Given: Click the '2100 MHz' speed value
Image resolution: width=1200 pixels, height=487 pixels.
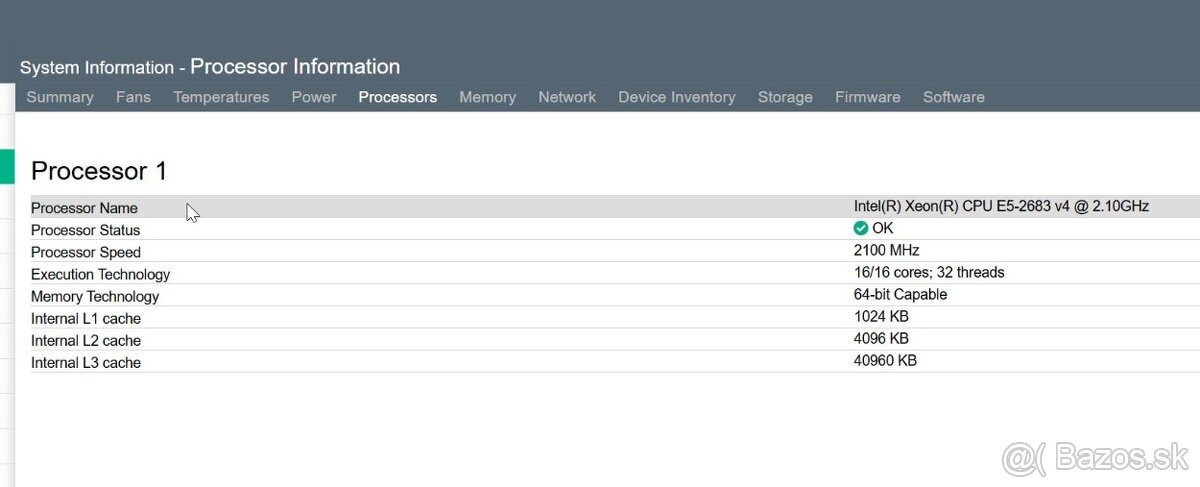Looking at the screenshot, I should 886,250.
